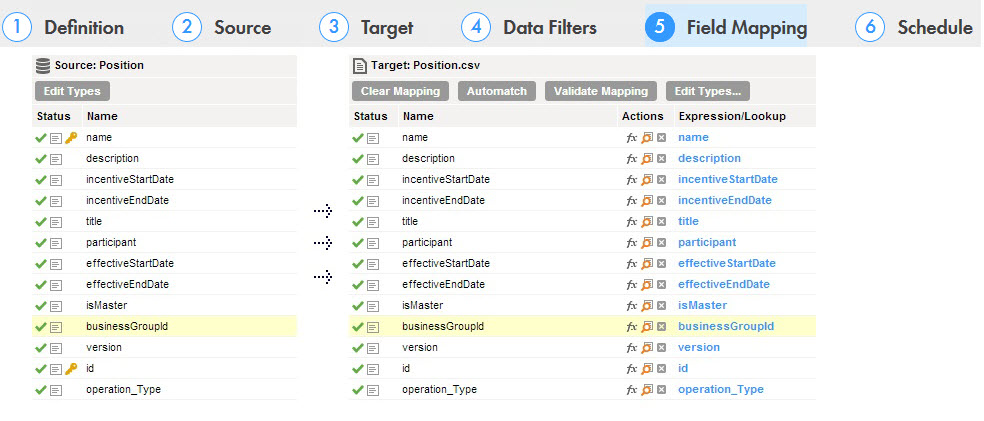Open the Data Filters step
Image resolution: width=984 pixels, height=421 pixels.
529,28
